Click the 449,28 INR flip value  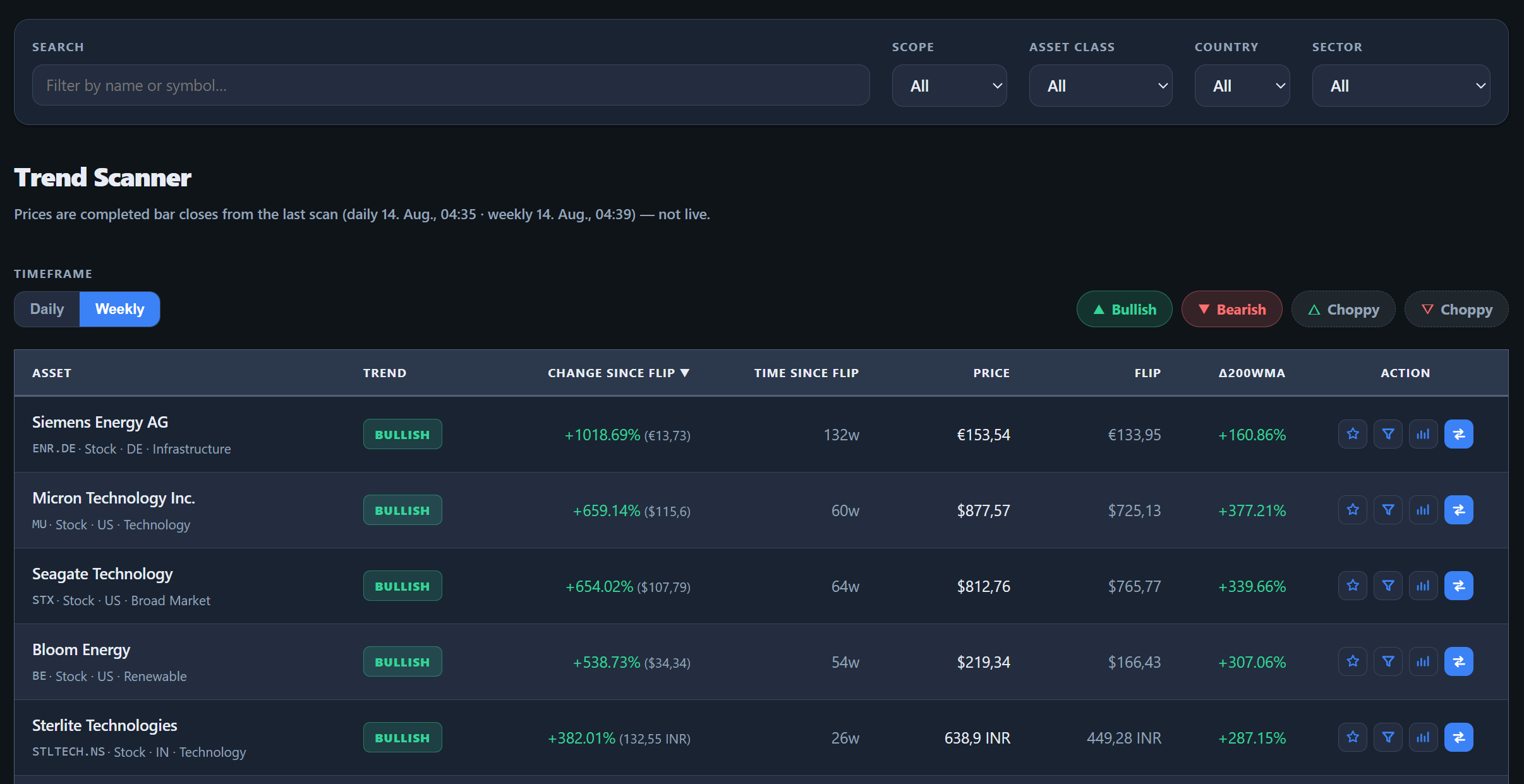1123,738
